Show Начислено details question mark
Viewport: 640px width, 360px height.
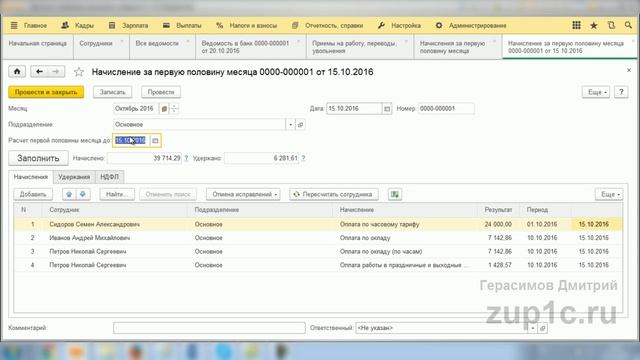click(186, 158)
